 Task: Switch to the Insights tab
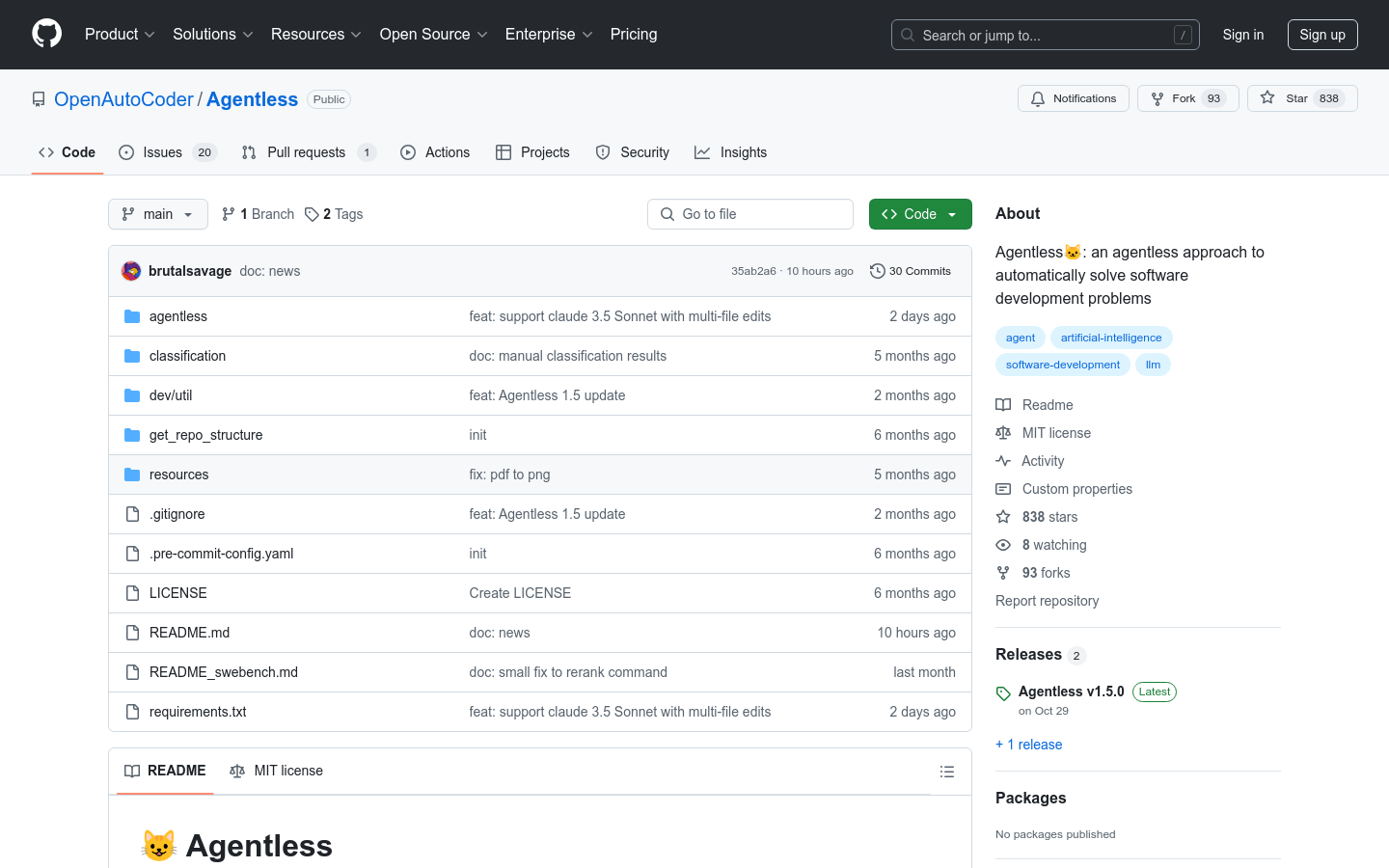coord(730,152)
